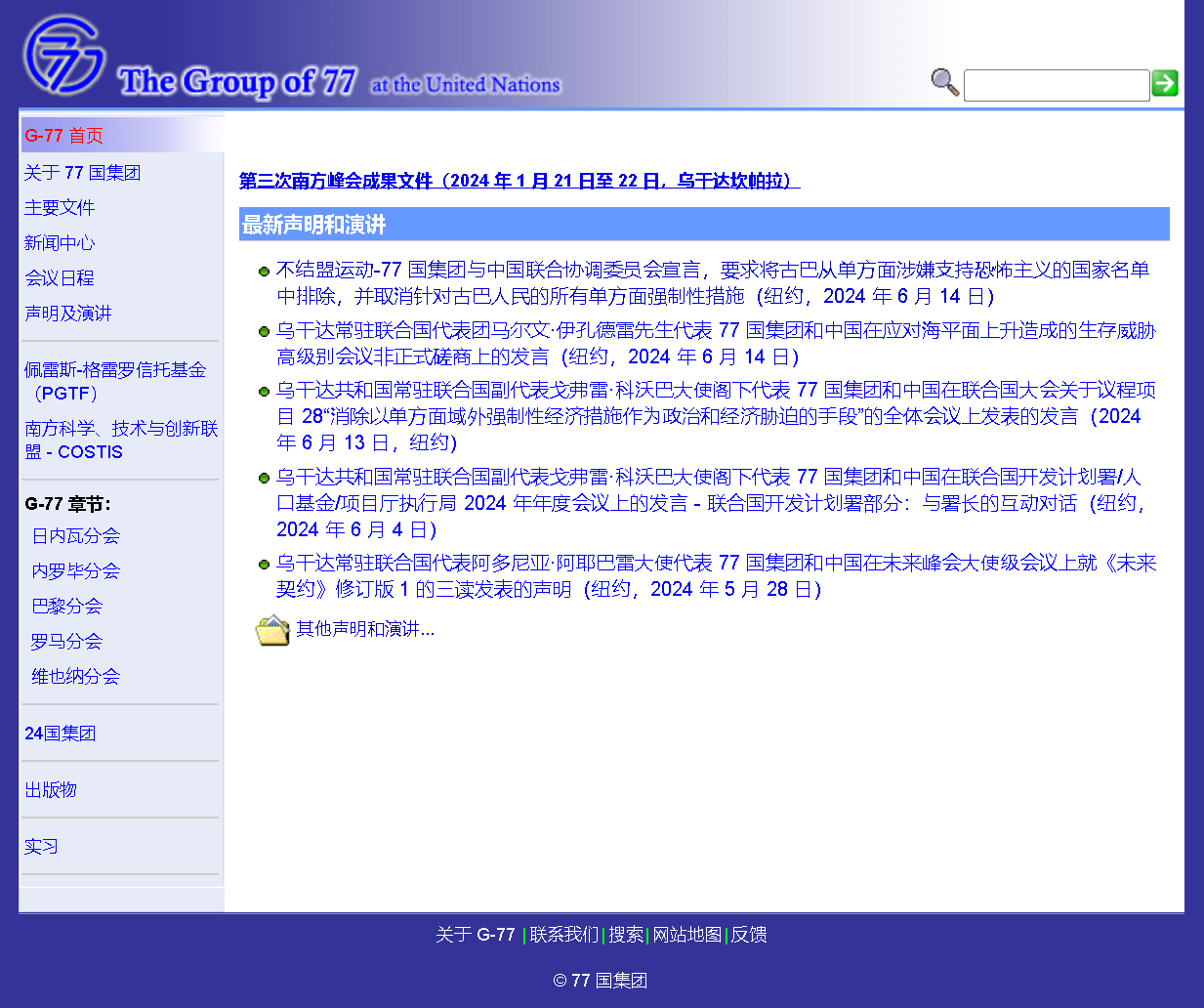Click 其他声明和演讲... text link
1204x1008 pixels.
(x=365, y=629)
